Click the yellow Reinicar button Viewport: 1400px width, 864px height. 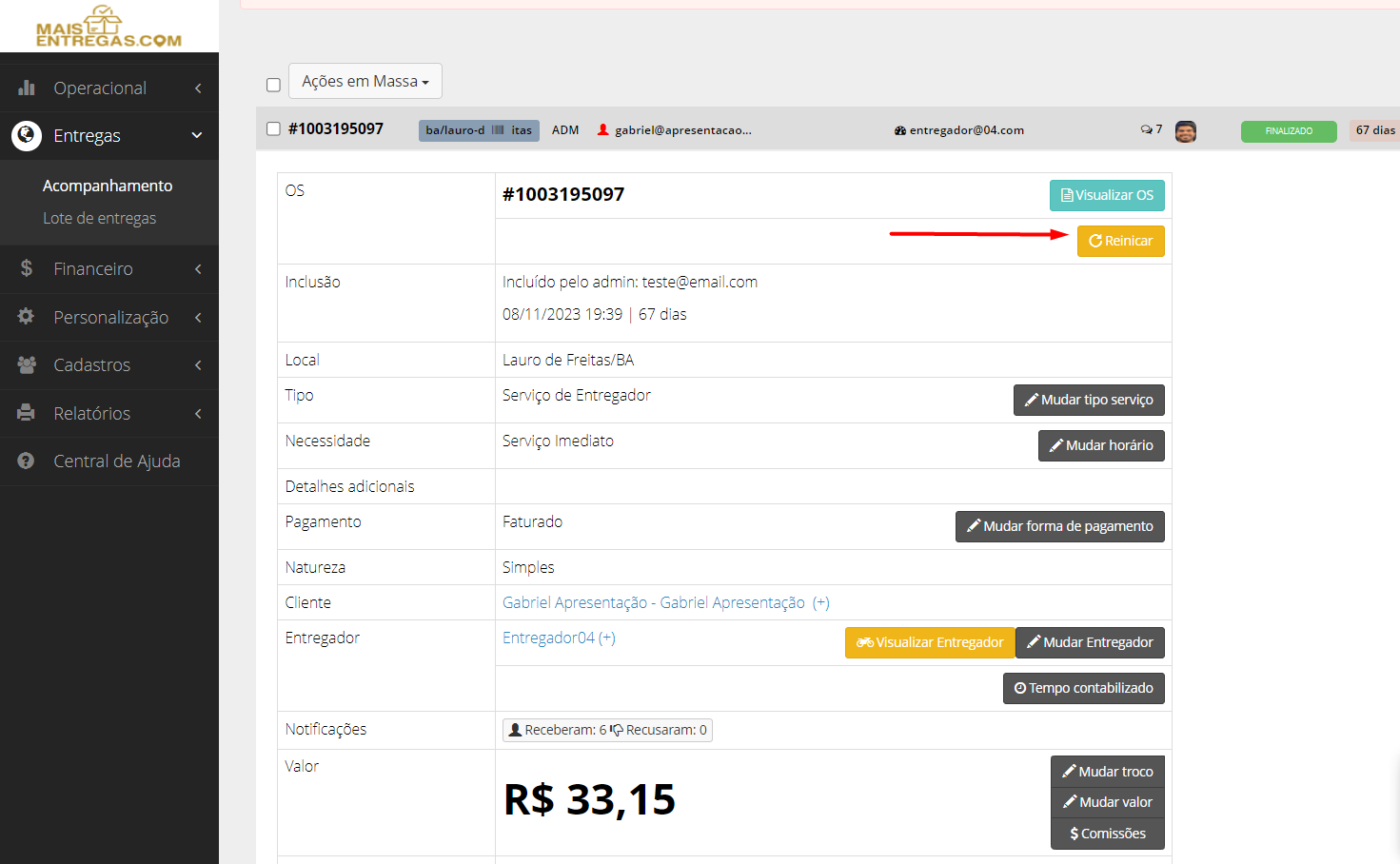(x=1120, y=241)
